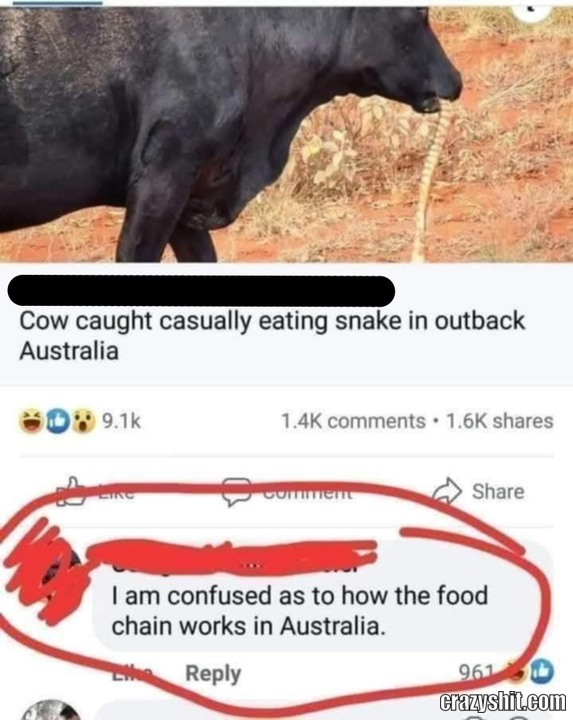View the 1.6K shares list
The width and height of the screenshot is (573, 720).
coord(500,421)
